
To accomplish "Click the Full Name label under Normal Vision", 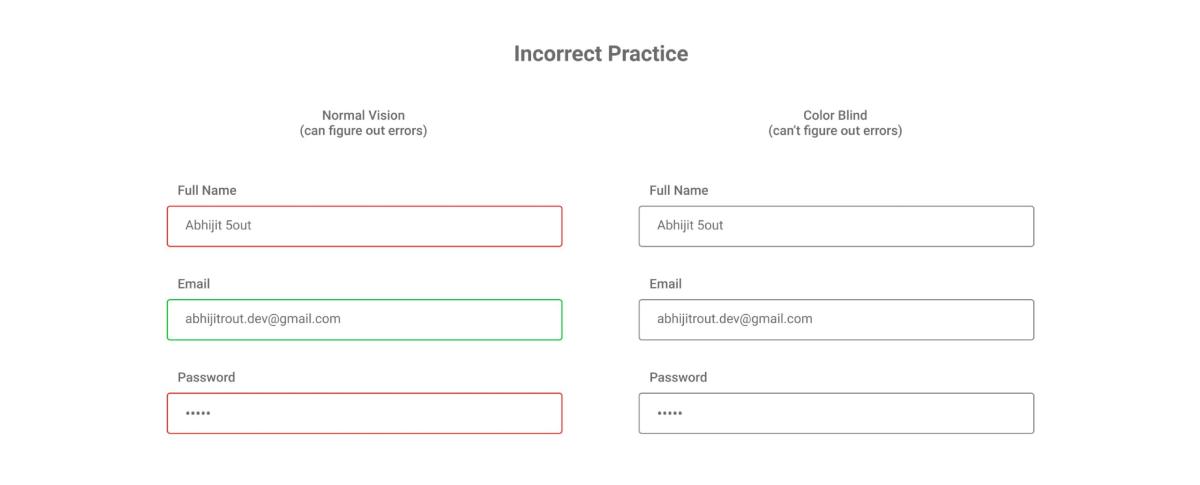I will [207, 190].
